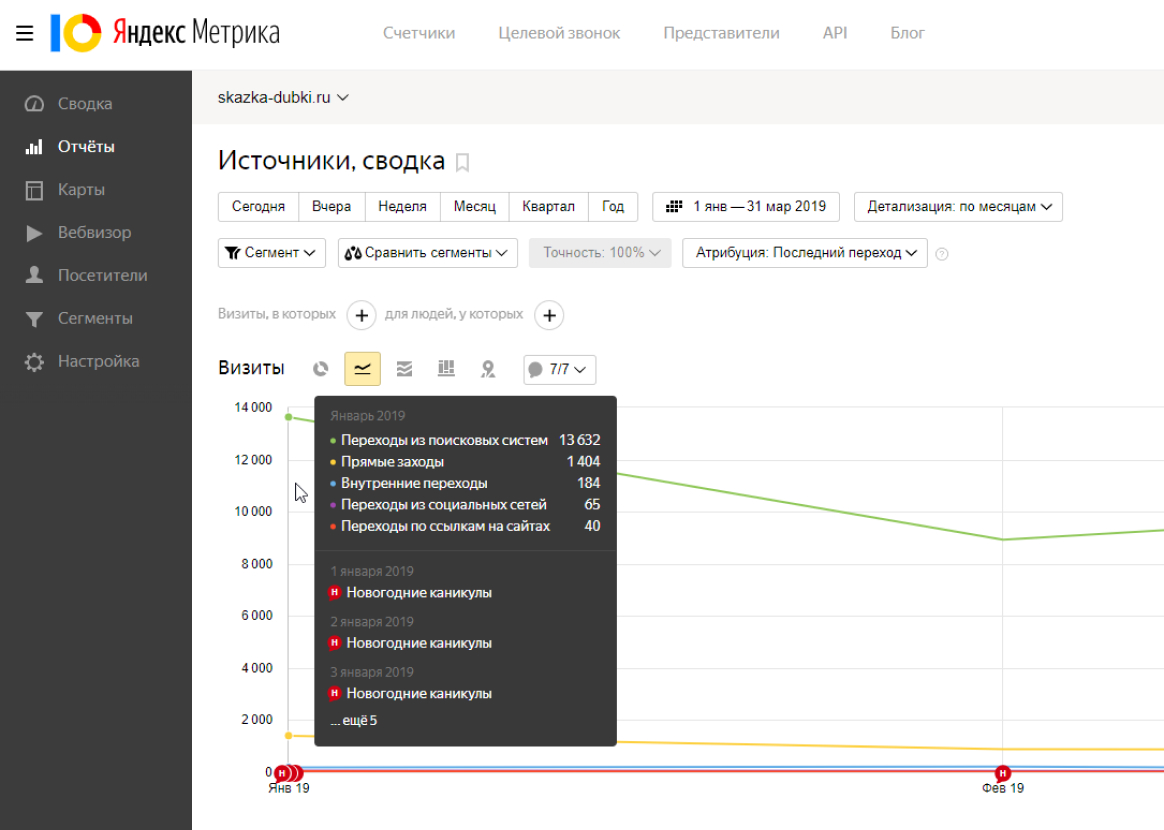Screen dimensions: 1164x830
Task: Open the 7/7 annotations dropdown
Action: (x=560, y=369)
